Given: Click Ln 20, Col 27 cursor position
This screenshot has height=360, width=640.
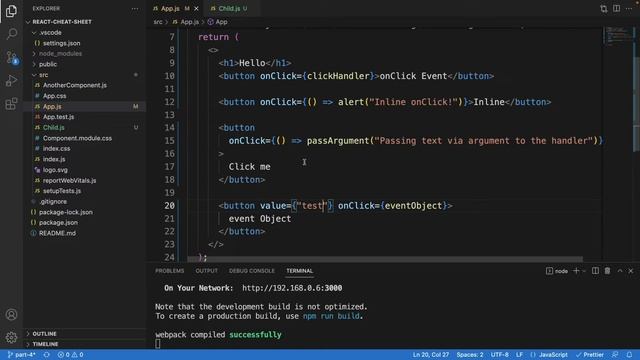Looking at the screenshot, I should click(431, 355).
